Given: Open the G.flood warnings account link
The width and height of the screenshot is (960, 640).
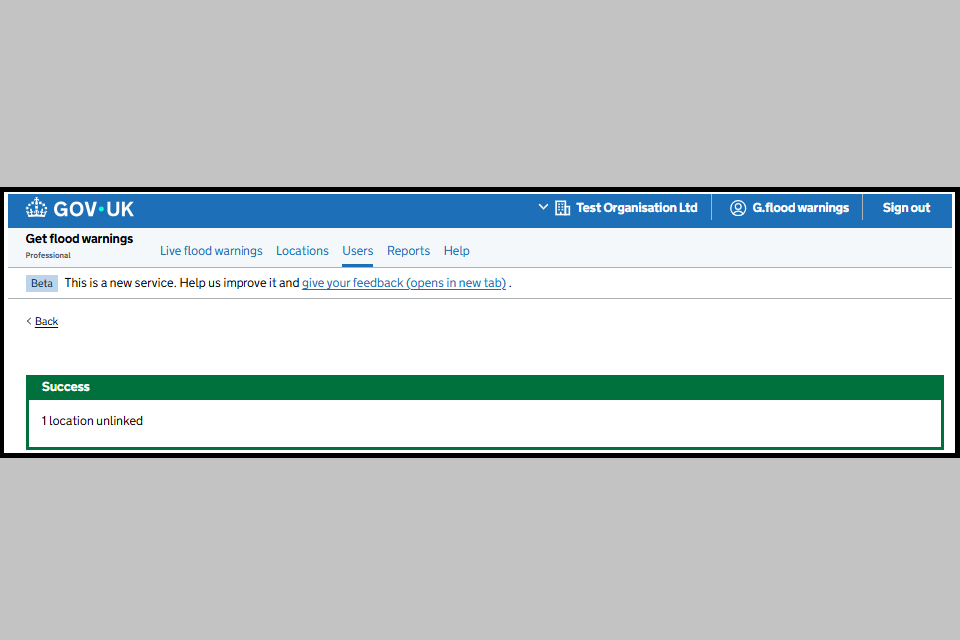Looking at the screenshot, I should coord(800,208).
